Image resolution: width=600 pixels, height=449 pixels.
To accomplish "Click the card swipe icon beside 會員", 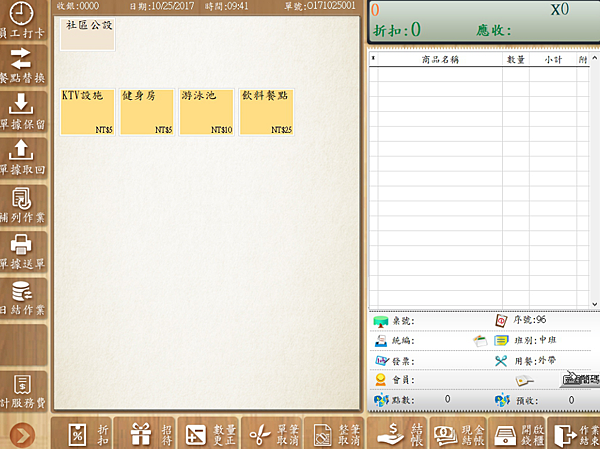I will coord(524,380).
